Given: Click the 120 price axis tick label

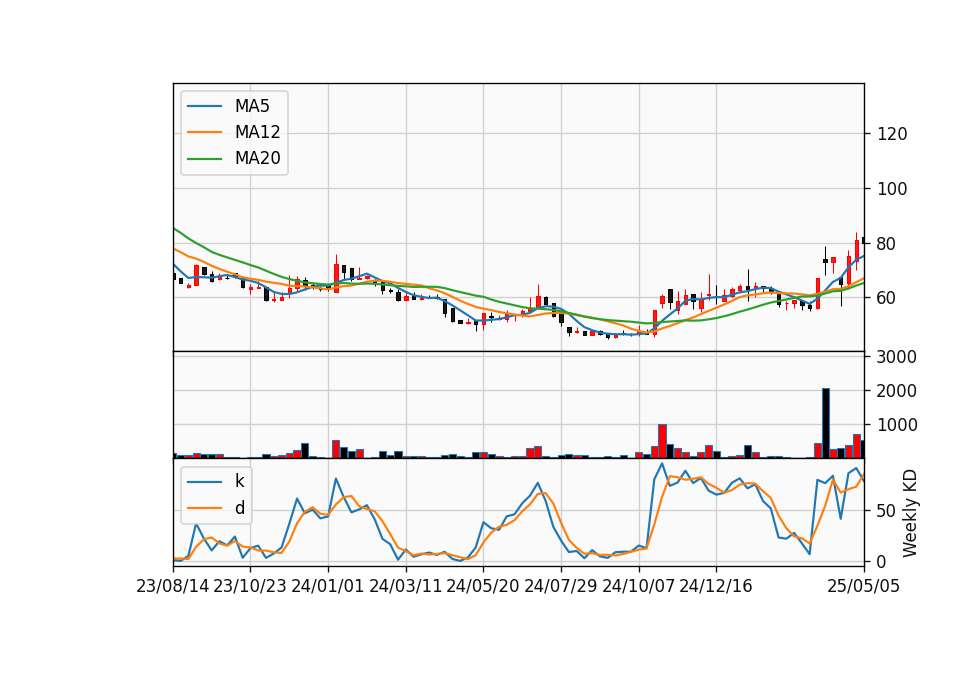Looking at the screenshot, I should click(x=892, y=134).
